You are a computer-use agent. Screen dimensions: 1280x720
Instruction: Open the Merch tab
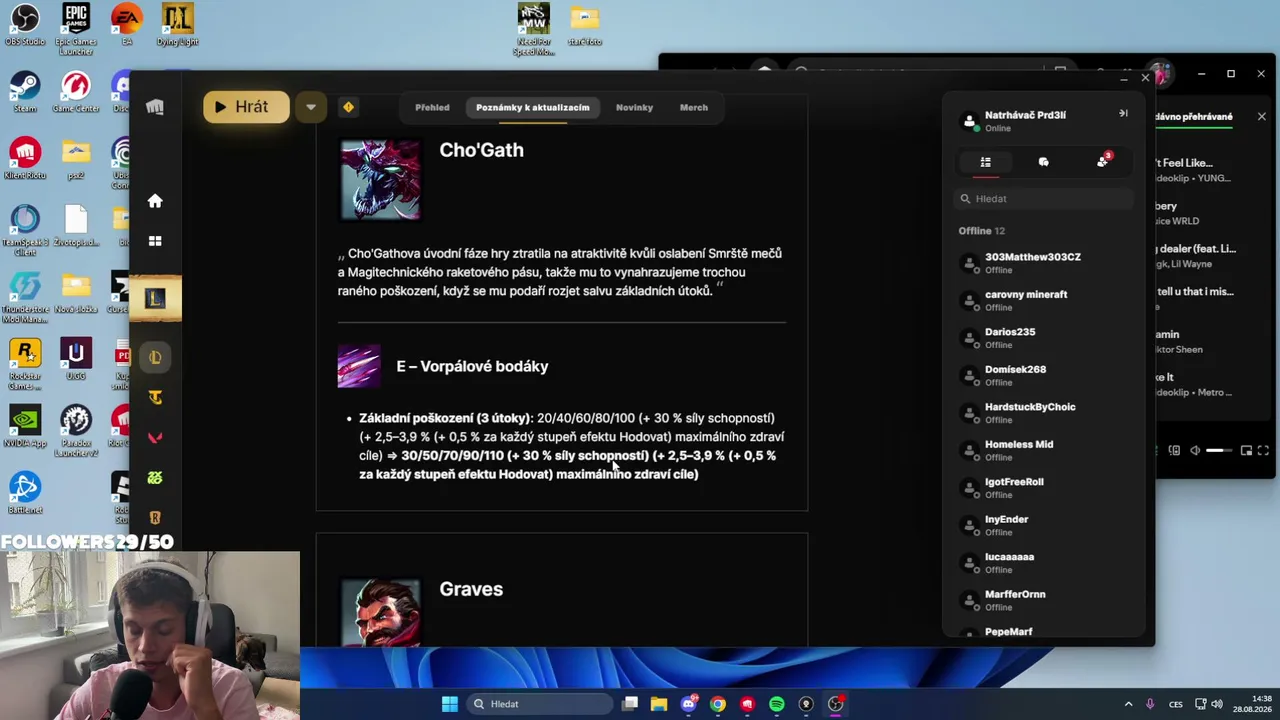694,107
